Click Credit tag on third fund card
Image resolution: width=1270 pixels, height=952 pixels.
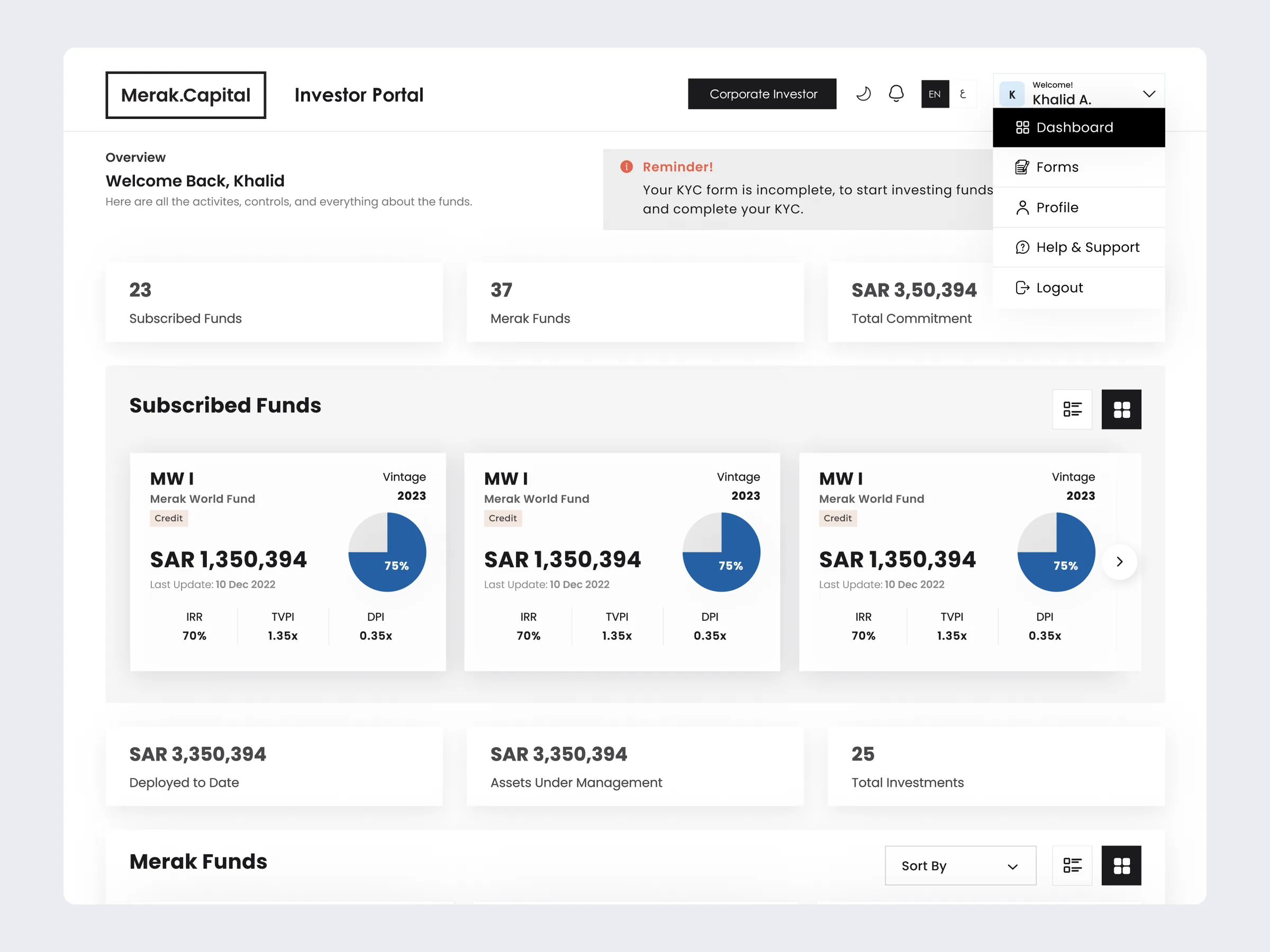point(838,518)
